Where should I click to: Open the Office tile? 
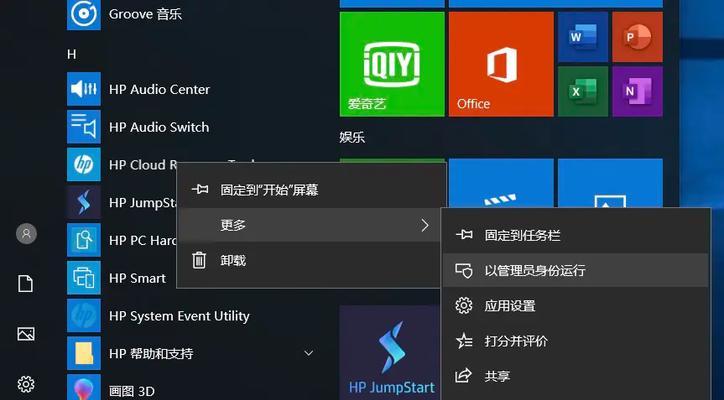(x=501, y=64)
